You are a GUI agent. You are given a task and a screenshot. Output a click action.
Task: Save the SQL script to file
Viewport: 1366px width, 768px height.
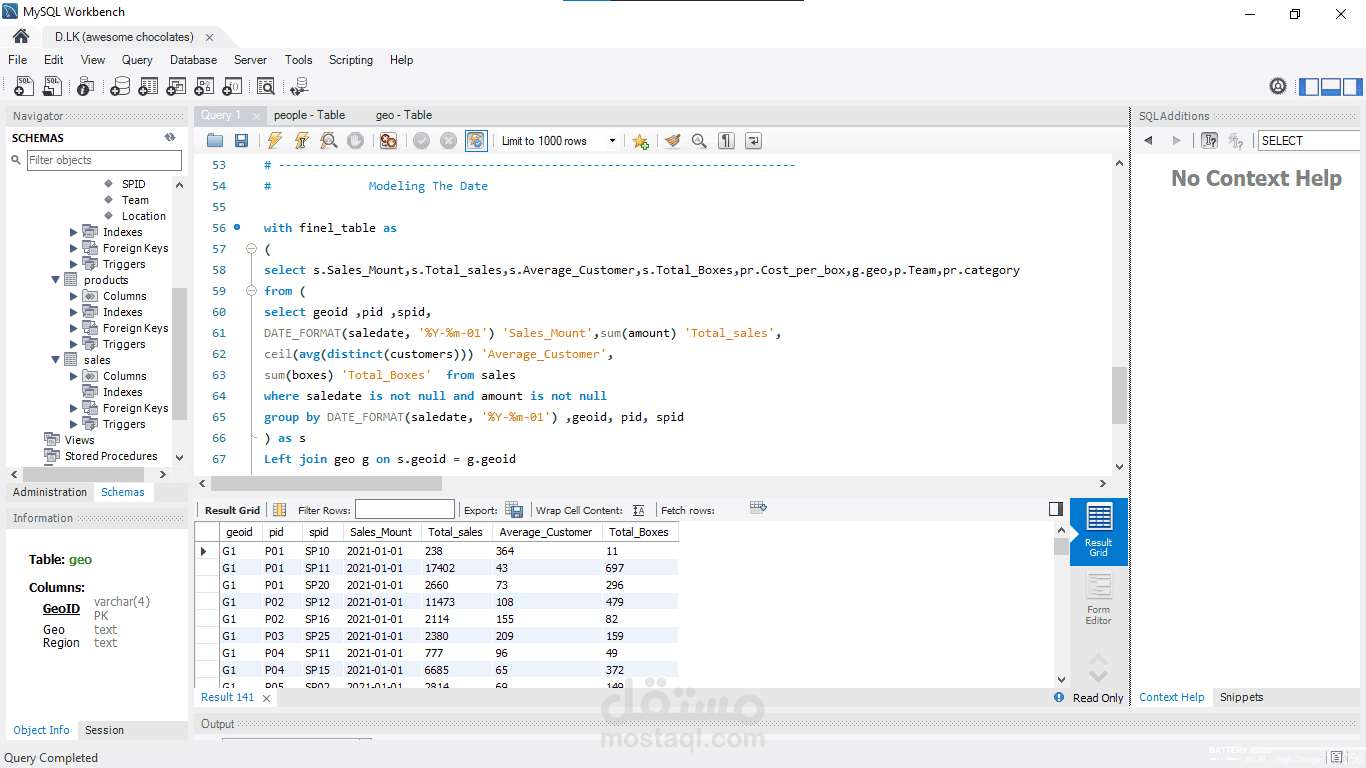[241, 141]
